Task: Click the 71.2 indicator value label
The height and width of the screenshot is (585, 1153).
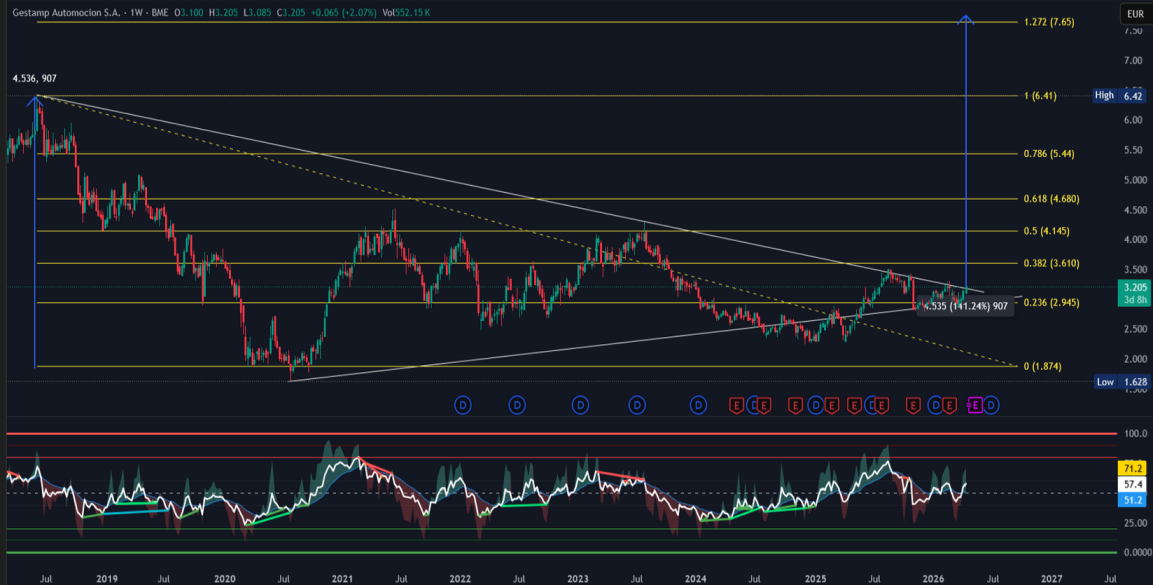Action: pyautogui.click(x=1134, y=468)
